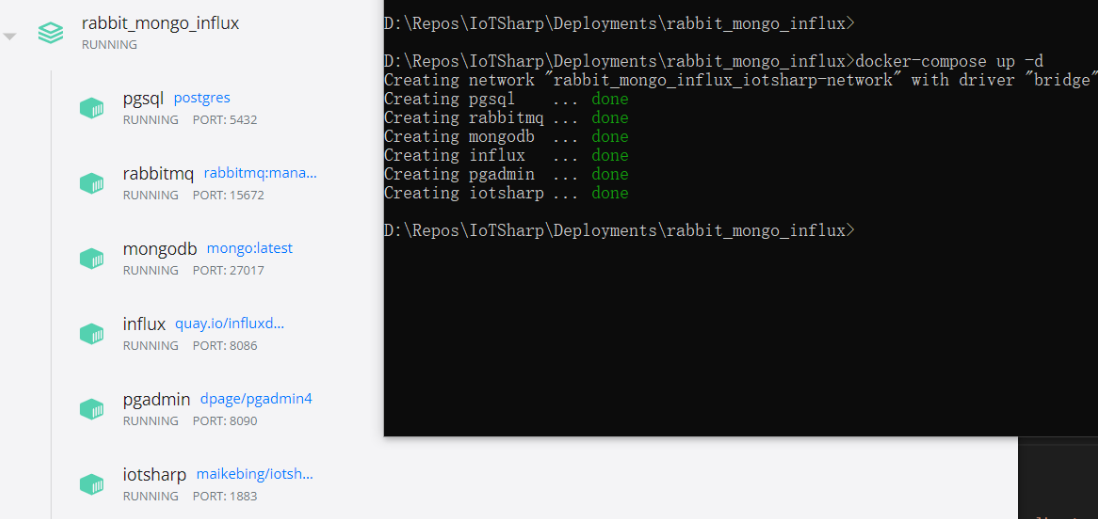Viewport: 1098px width, 519px height.
Task: Select the influx container name
Action: tap(144, 324)
